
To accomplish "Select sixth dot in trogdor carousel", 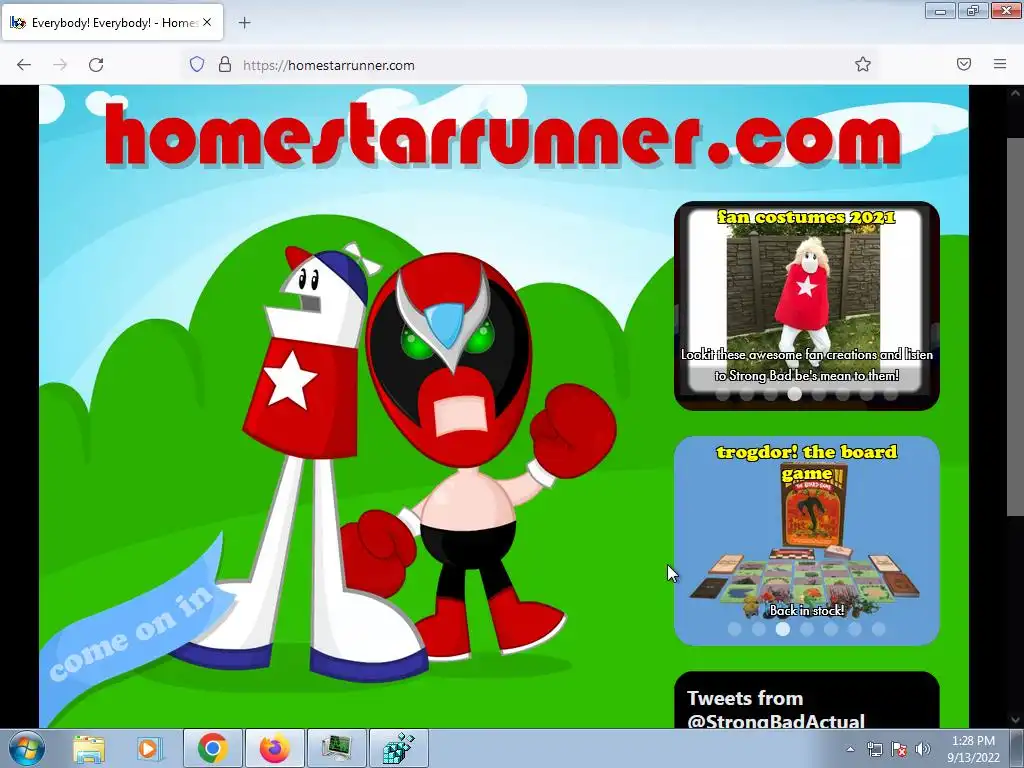I will [855, 629].
